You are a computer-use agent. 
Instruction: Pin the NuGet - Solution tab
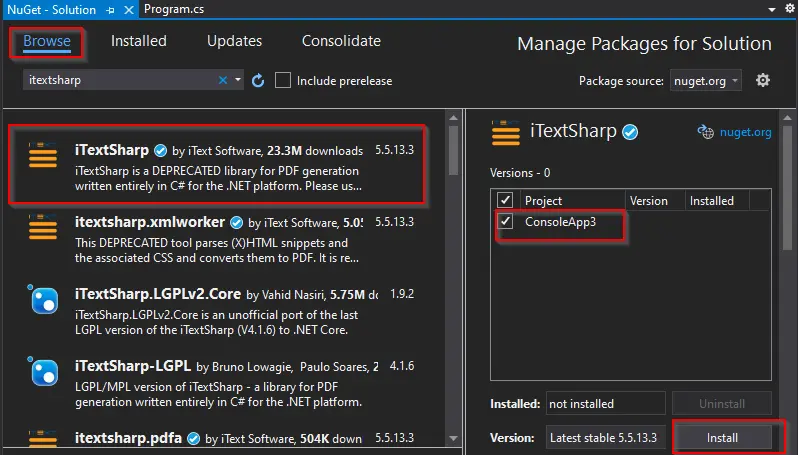[110, 10]
